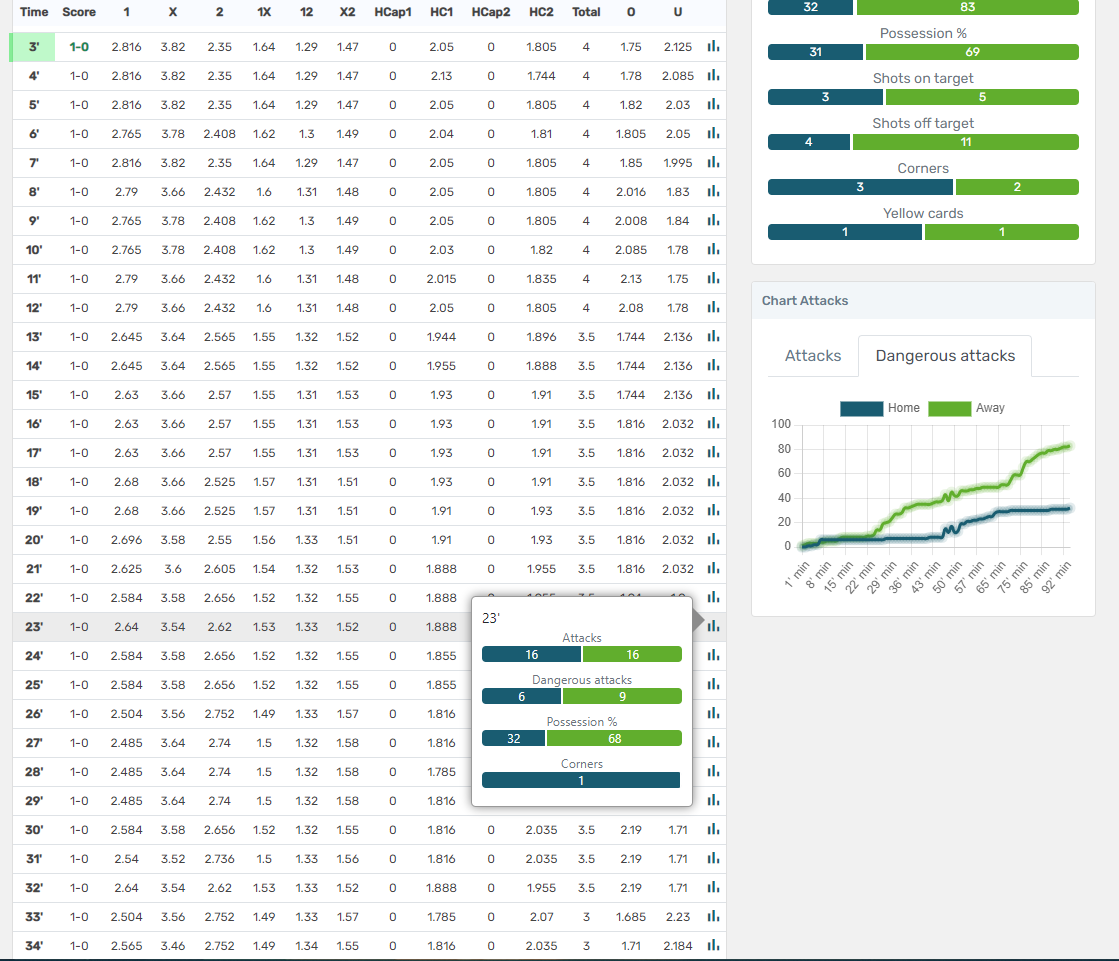This screenshot has width=1119, height=961.
Task: Open stats chart icon for minute 30' row
Action: pyautogui.click(x=713, y=830)
